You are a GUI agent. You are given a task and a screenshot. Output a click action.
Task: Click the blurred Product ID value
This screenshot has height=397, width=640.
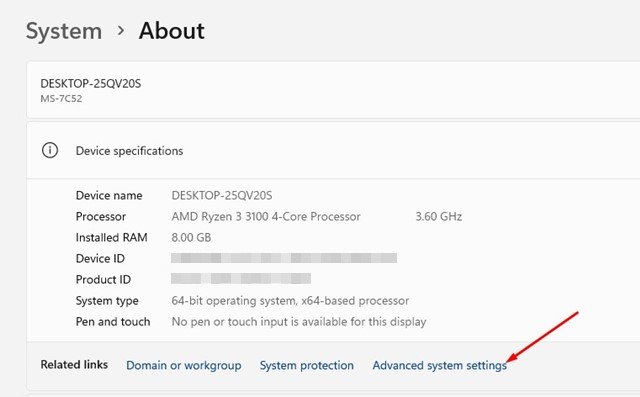(x=241, y=279)
